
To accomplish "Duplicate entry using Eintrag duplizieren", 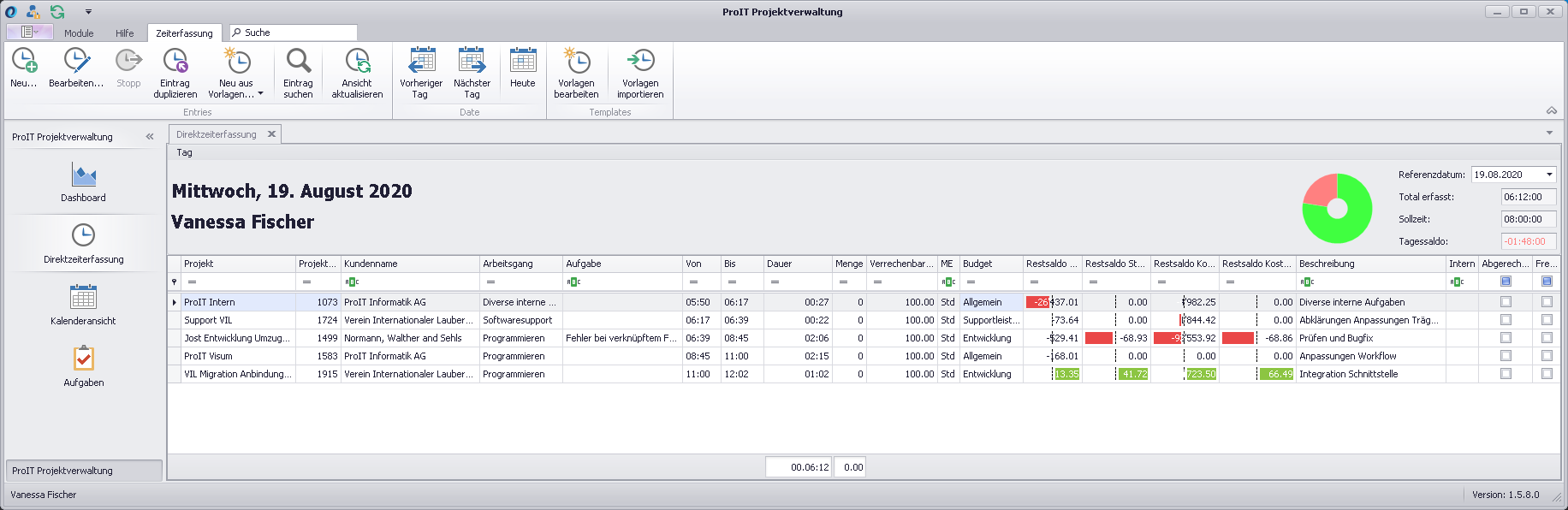I will coord(175,62).
